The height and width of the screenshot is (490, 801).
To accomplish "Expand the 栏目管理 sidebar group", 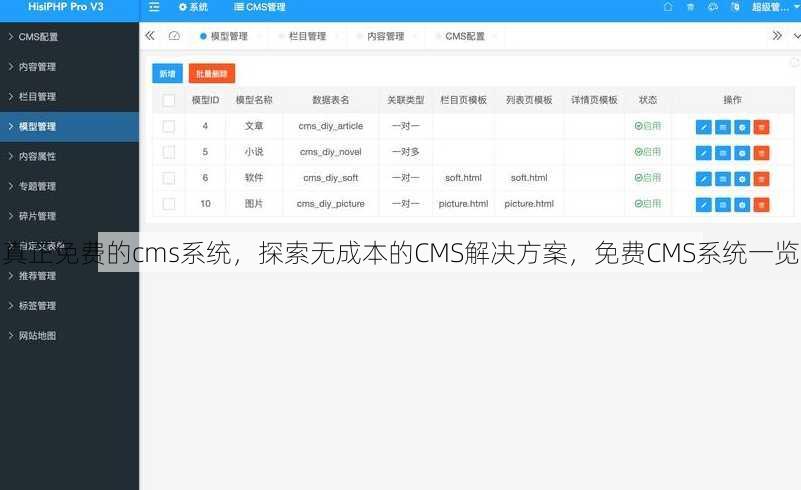I will coord(69,97).
